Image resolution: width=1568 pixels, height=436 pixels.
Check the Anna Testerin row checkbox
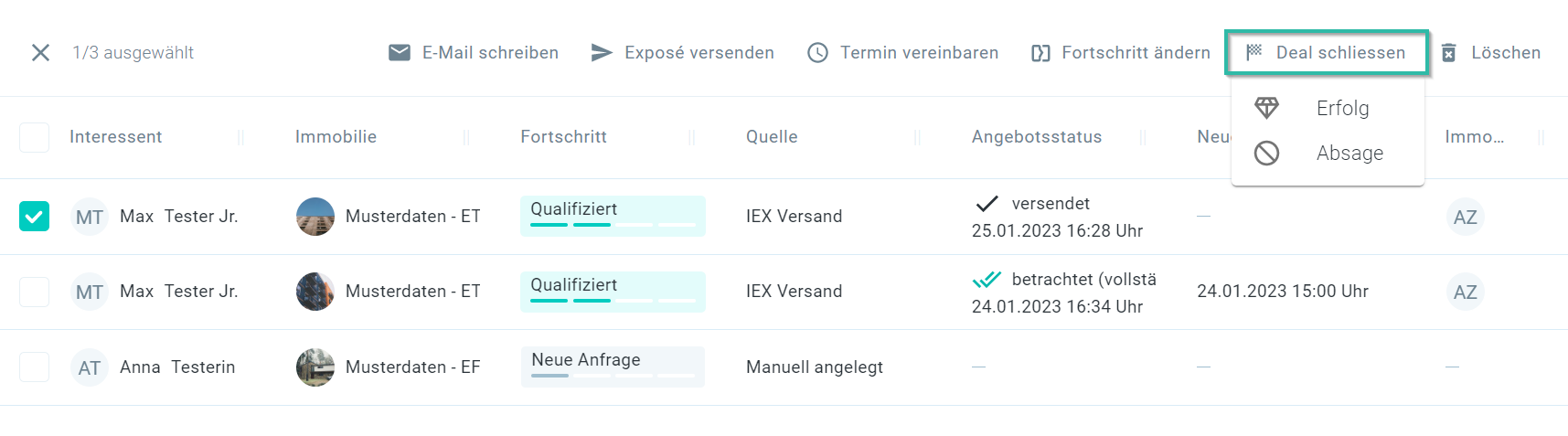pos(35,367)
